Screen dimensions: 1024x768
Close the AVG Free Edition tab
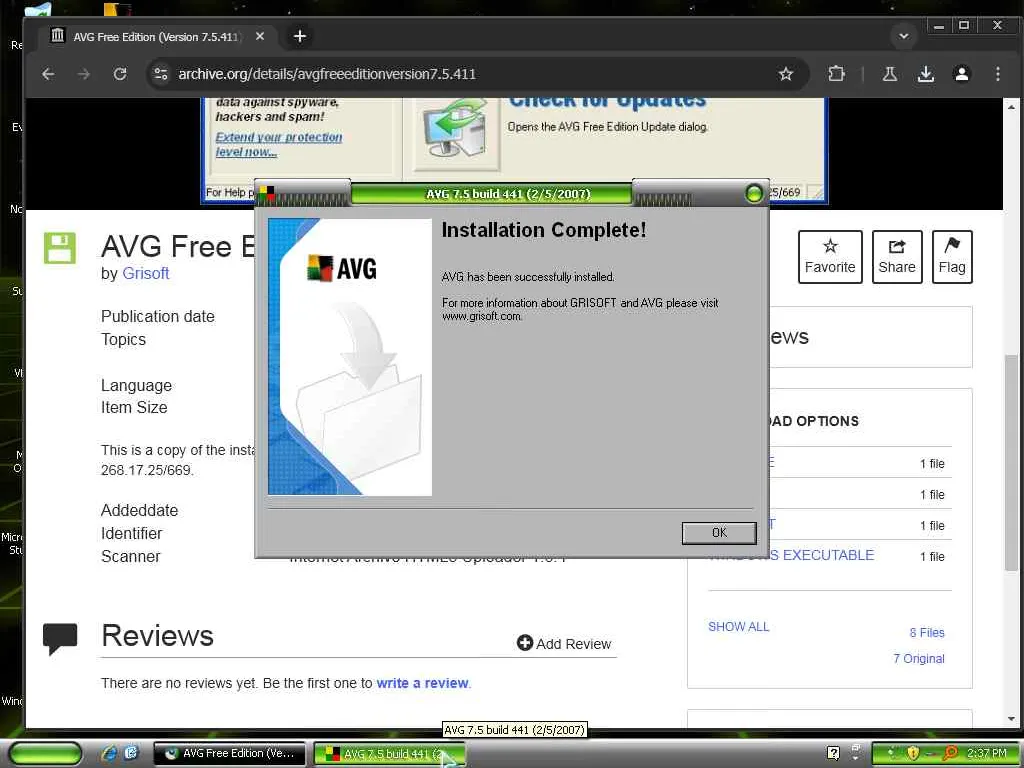260,37
